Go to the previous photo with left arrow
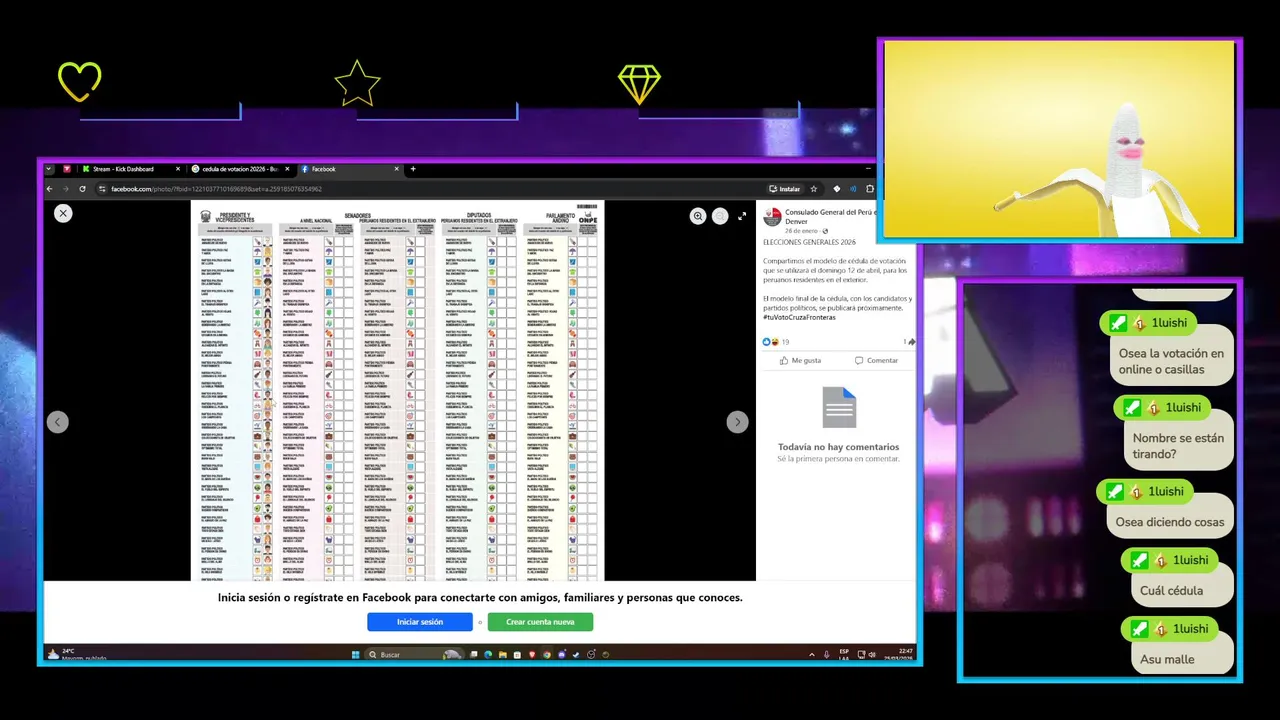Screen dimensions: 1280x720 click(58, 422)
